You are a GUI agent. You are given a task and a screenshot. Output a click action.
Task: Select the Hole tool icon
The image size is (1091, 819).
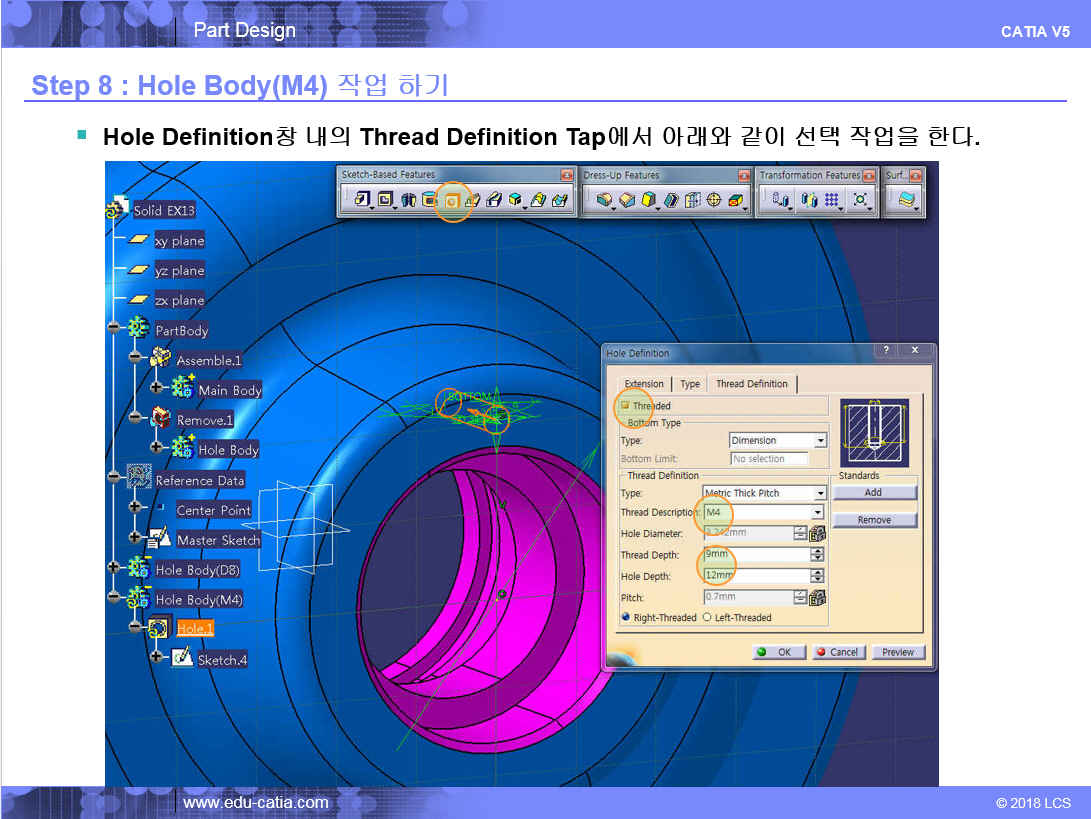coord(452,200)
